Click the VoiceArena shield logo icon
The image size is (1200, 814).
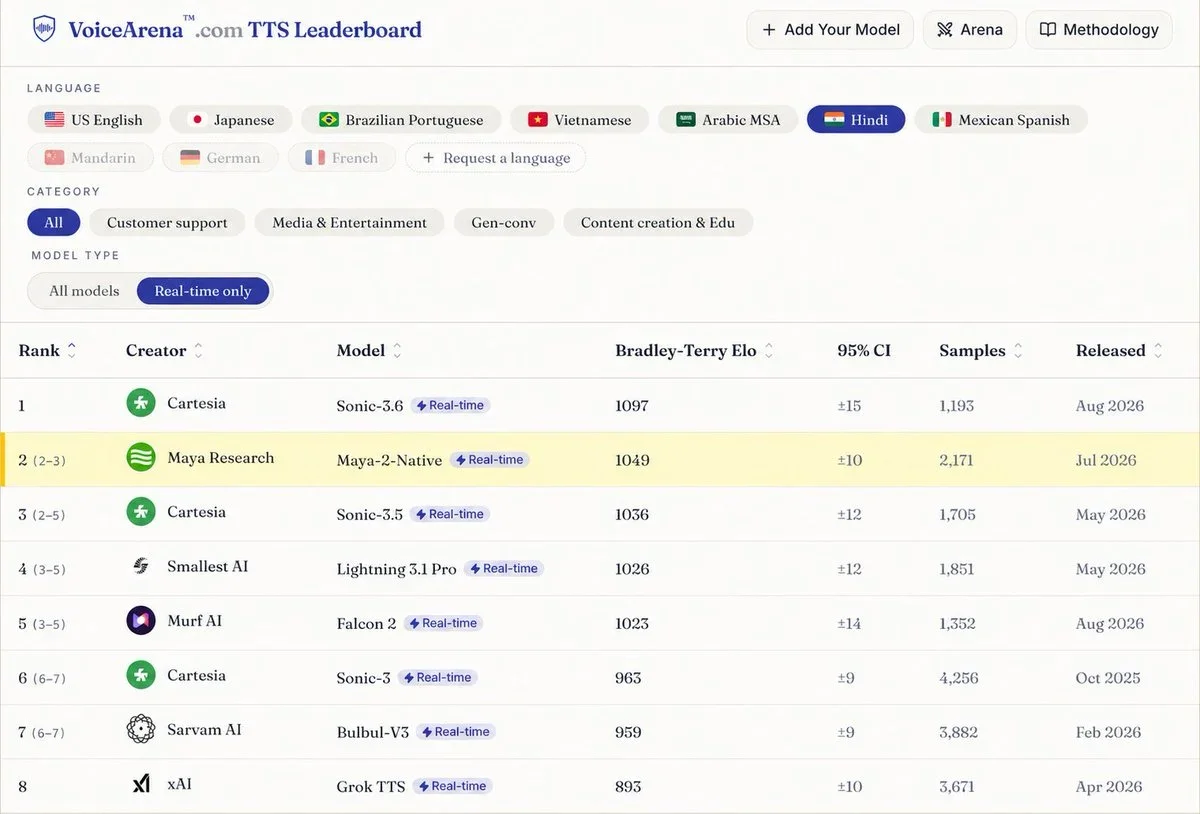click(x=44, y=29)
